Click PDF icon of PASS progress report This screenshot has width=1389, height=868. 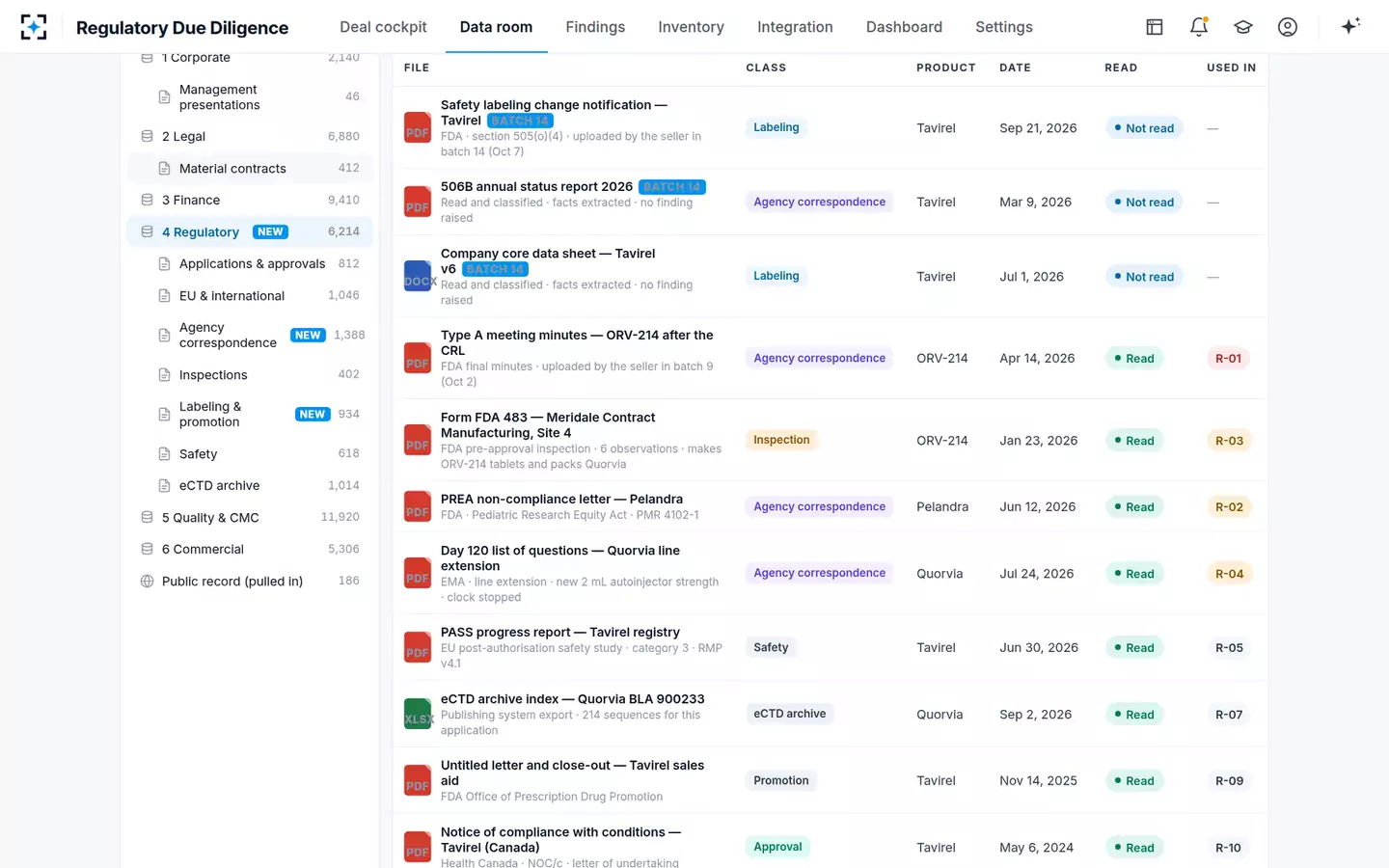[x=418, y=648]
